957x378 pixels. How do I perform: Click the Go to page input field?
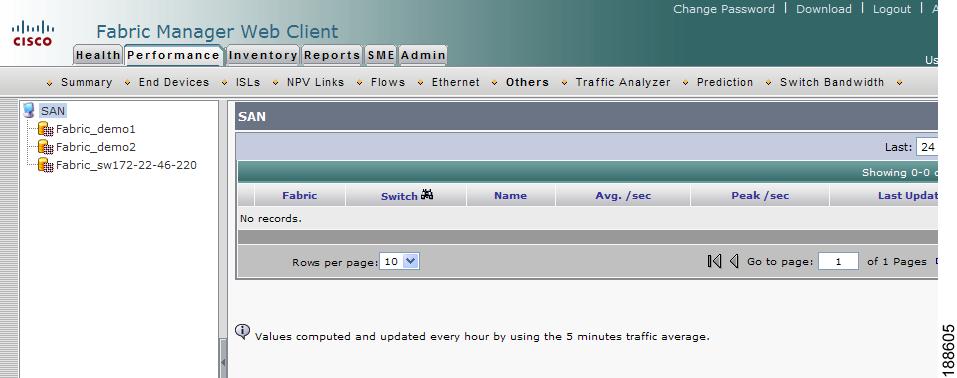tap(838, 261)
